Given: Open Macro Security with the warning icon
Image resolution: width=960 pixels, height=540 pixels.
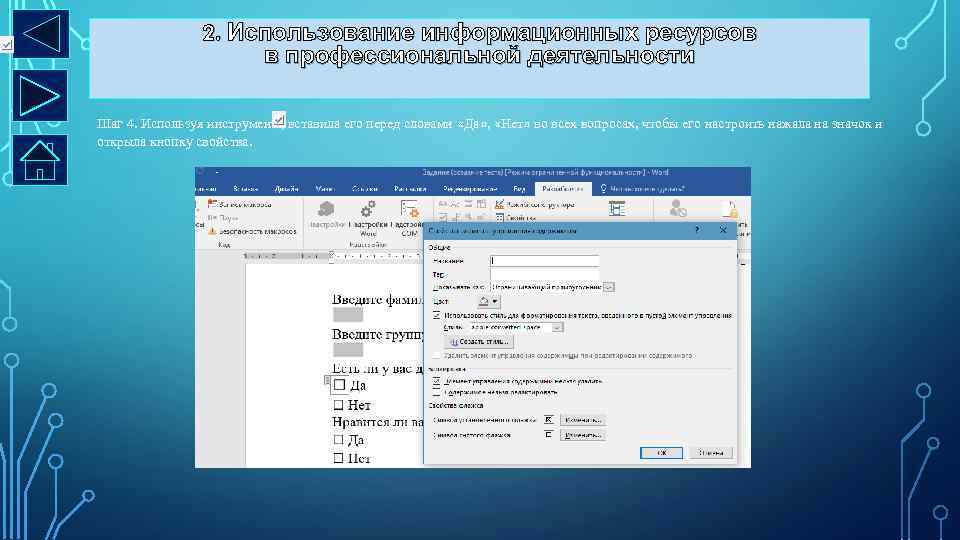Looking at the screenshot, I should point(212,231).
